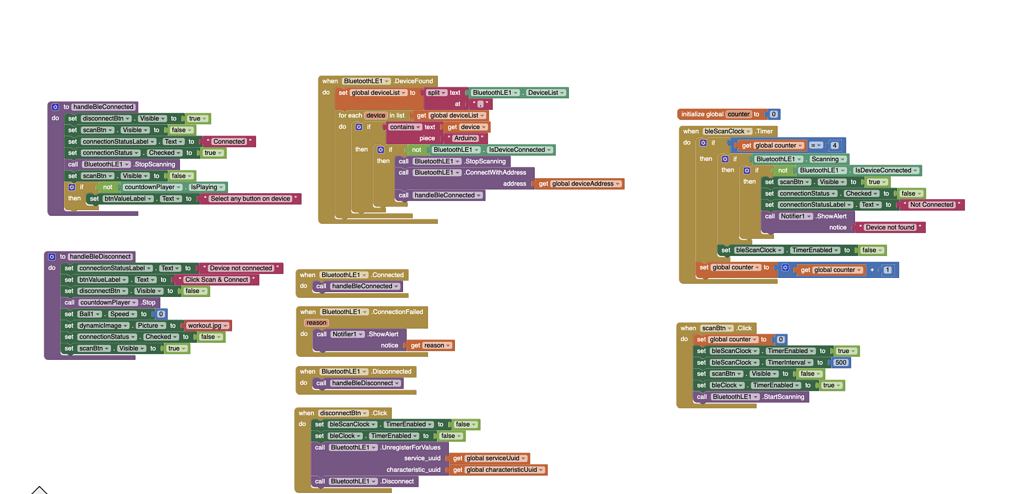
Task: Click gear on 'if BluetoothLE1 Scanning' block
Action: pyautogui.click(x=725, y=159)
